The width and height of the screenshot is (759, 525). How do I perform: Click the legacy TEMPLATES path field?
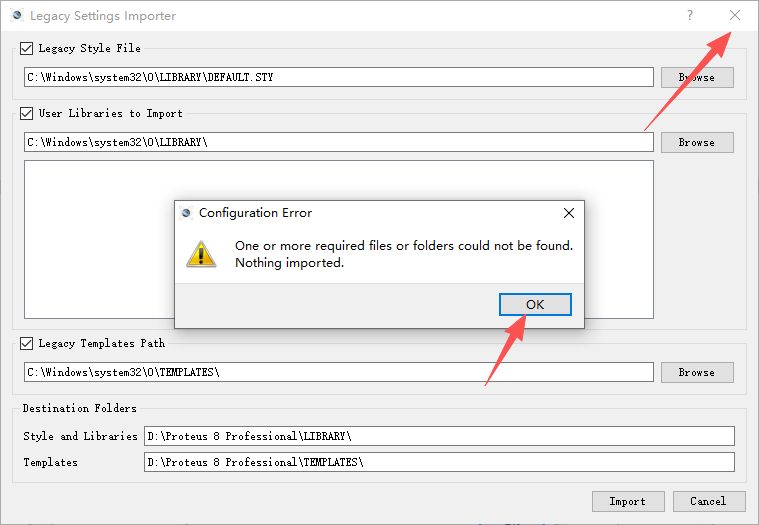[x=339, y=372]
